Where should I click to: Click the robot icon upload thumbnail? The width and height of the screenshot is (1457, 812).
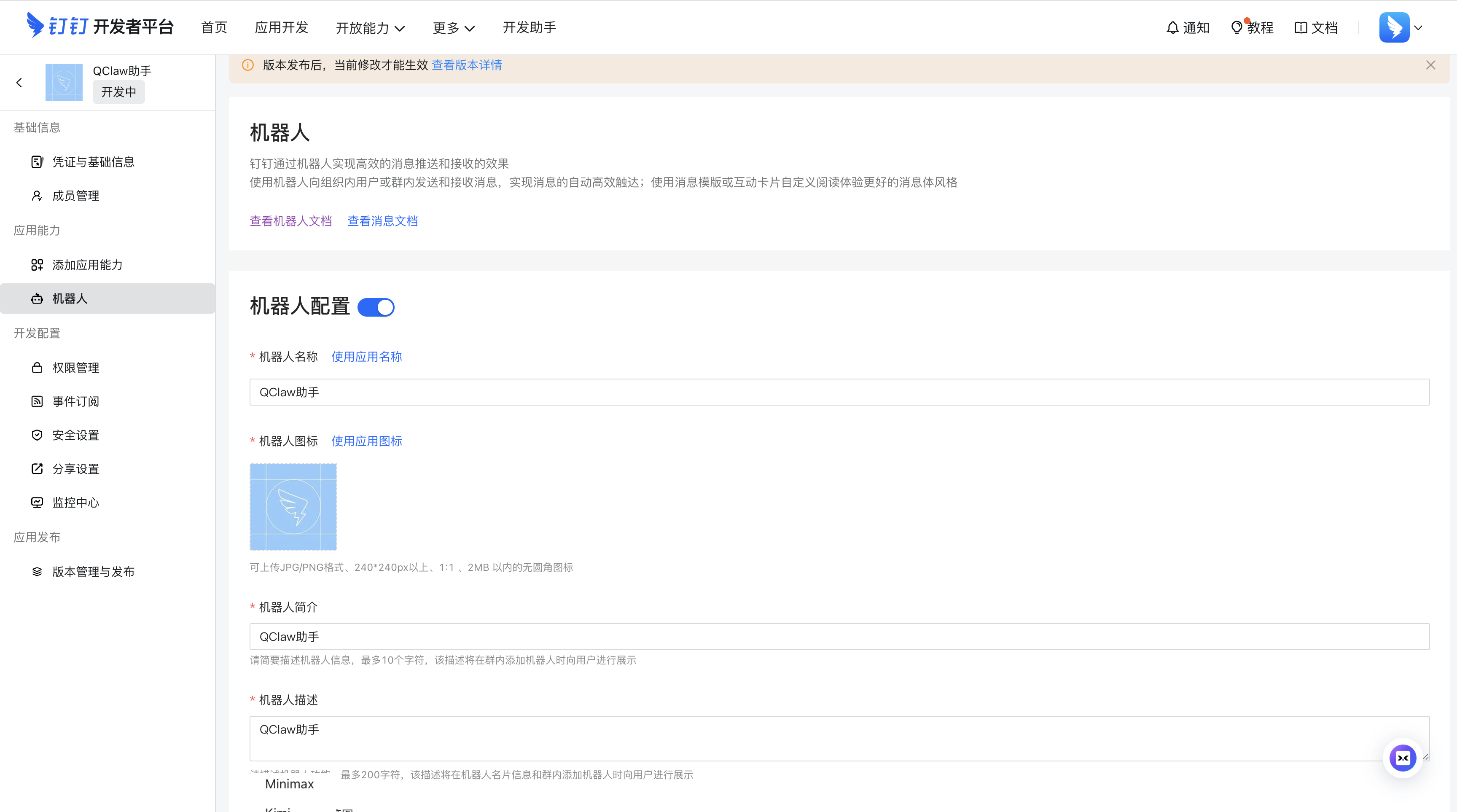point(293,507)
